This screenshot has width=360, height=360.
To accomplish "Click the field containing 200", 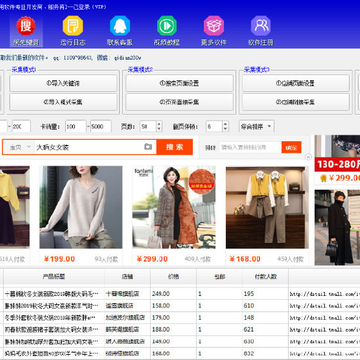I will [21, 127].
